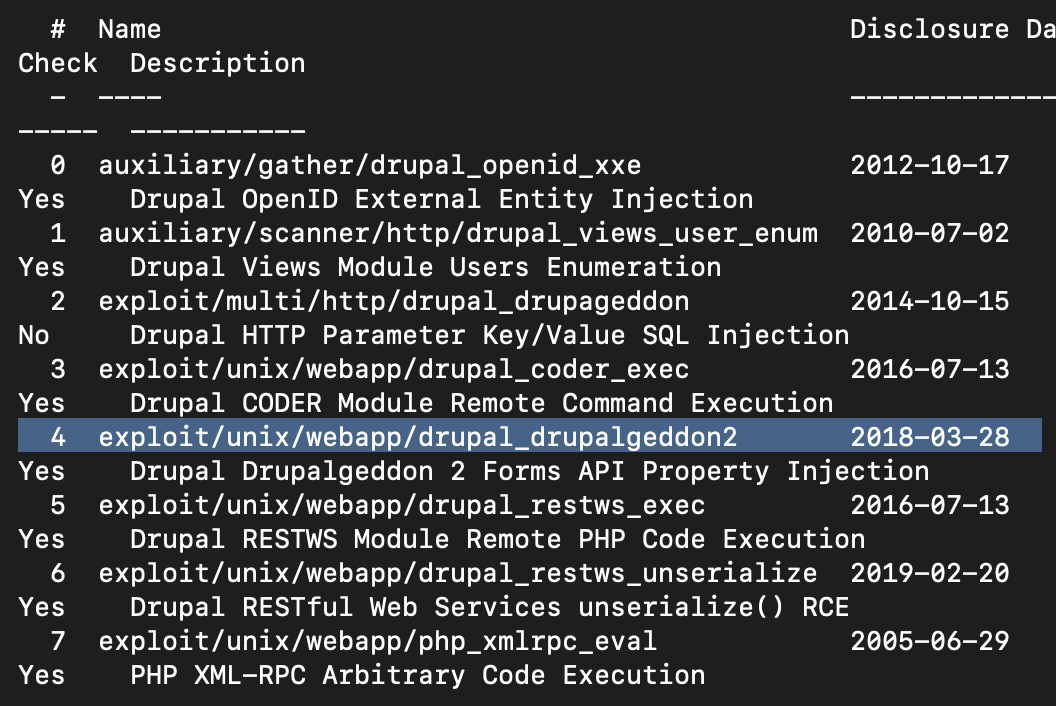Click exploit/multi/http/drupal_drupageddon module name
This screenshot has height=706, width=1056.
[393, 301]
